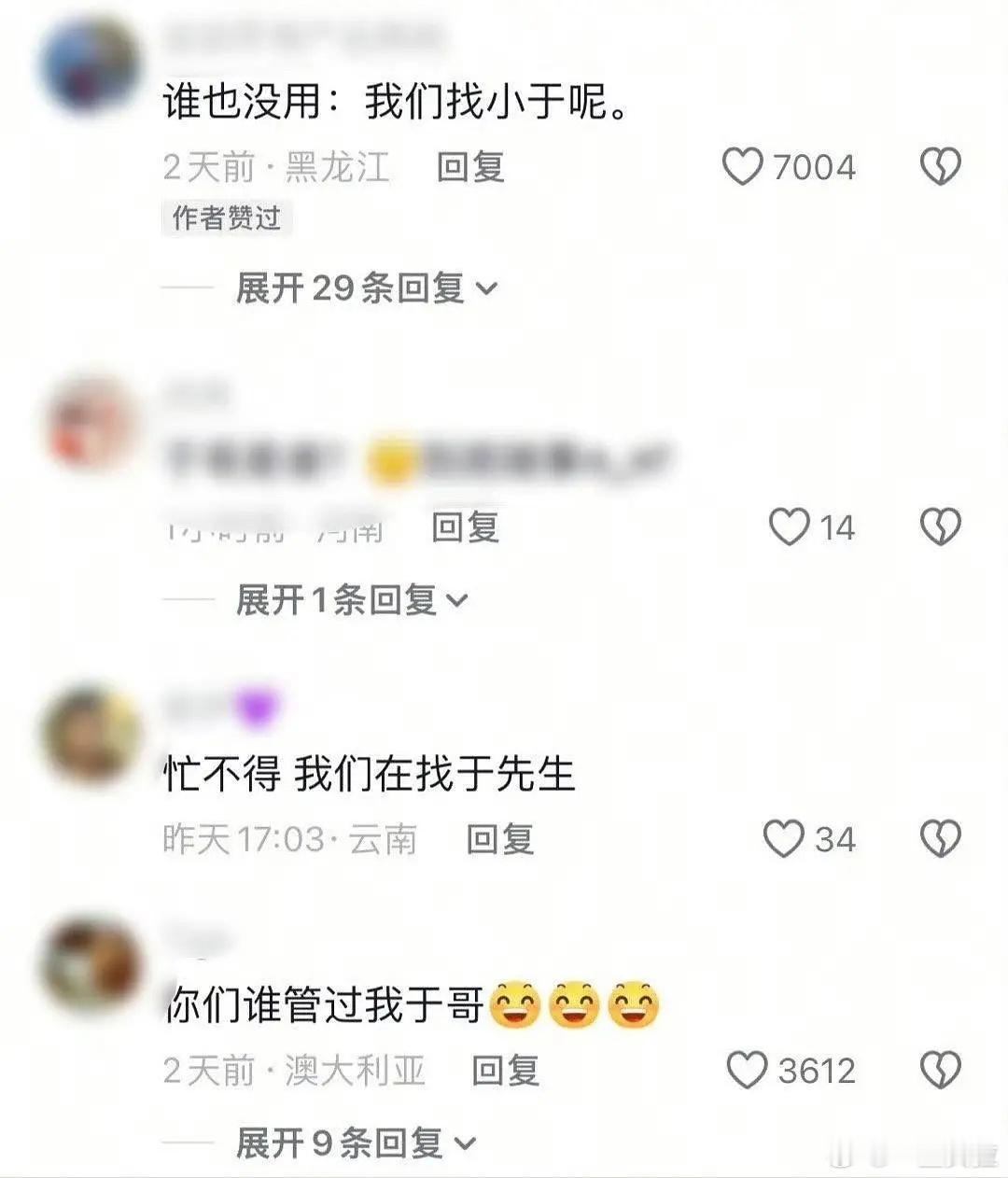
Task: Dislike the comment from 云南
Action: [940, 838]
